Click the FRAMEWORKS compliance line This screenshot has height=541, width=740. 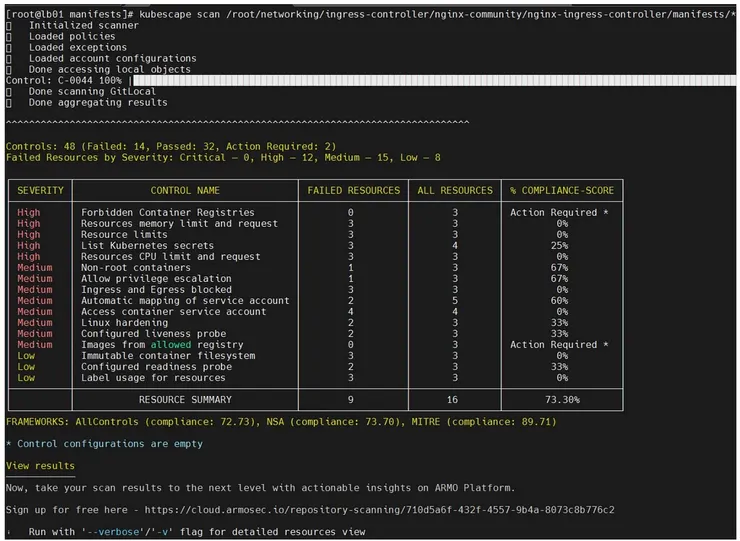(281, 422)
